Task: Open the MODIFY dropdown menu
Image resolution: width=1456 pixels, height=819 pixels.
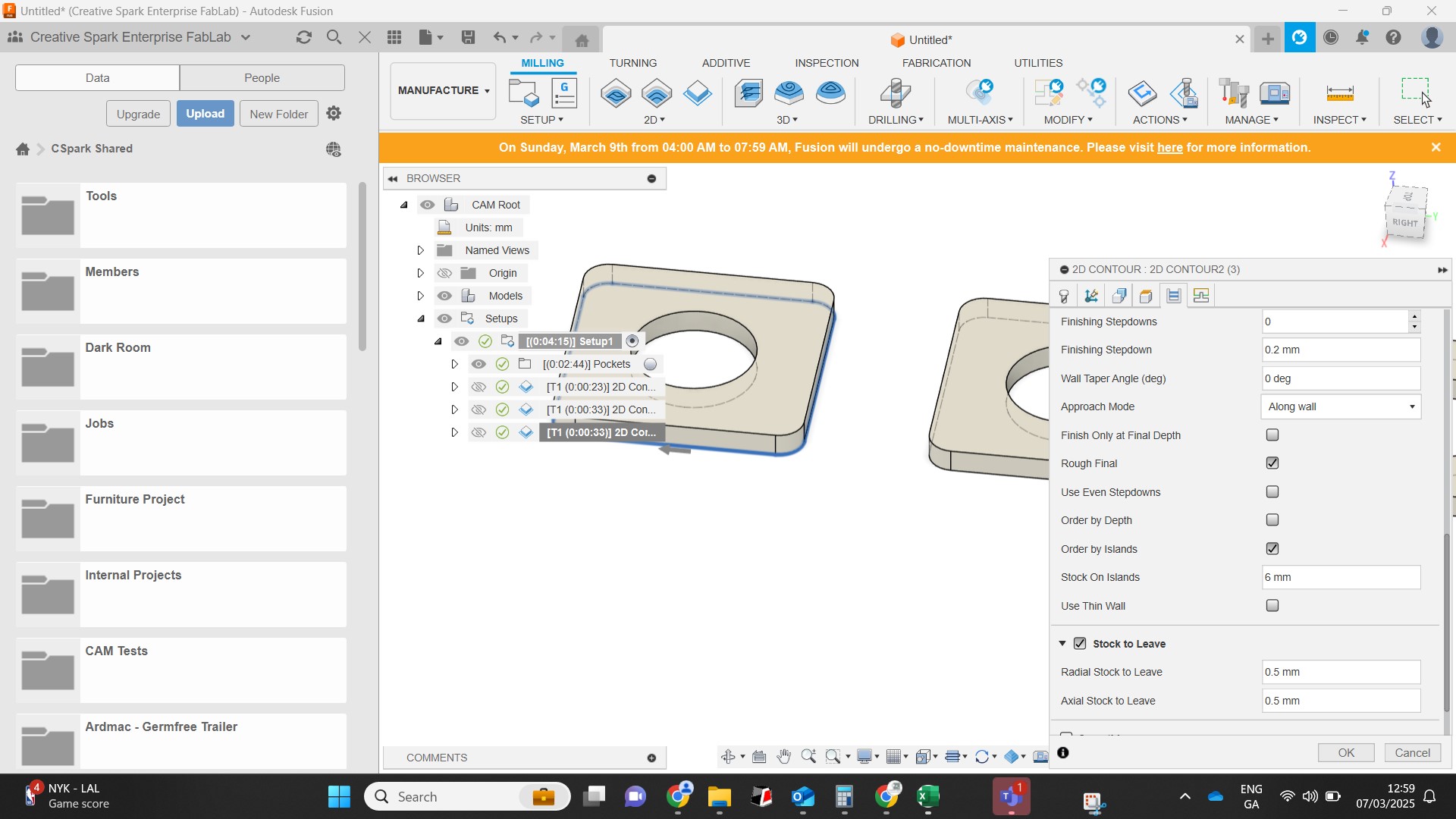Action: [x=1068, y=120]
